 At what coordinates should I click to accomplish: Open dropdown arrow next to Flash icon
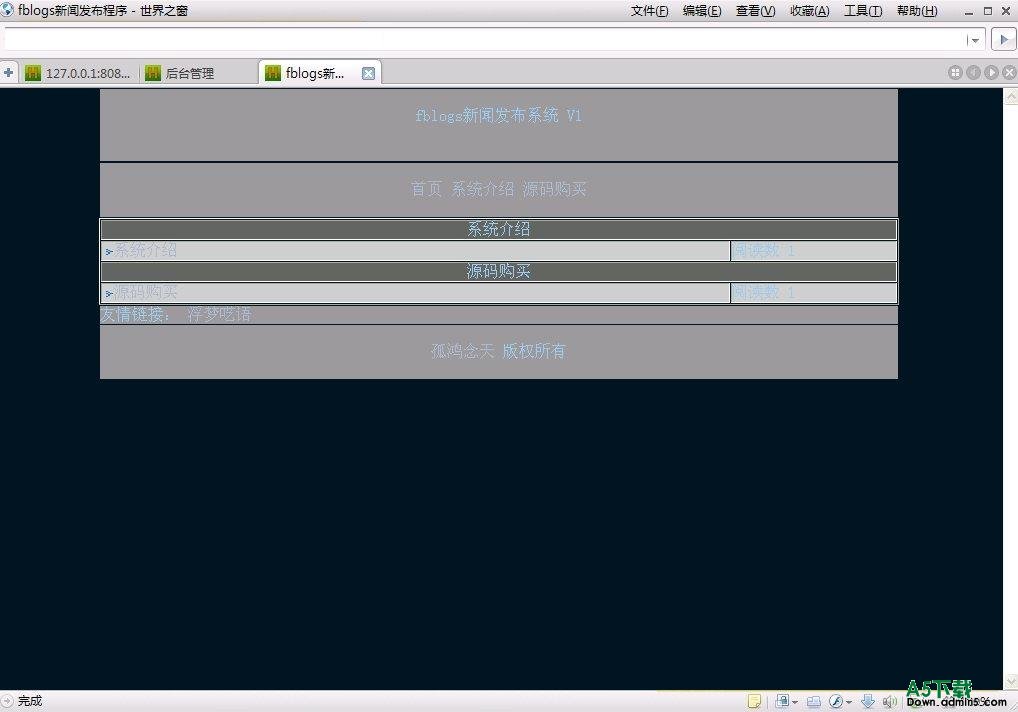849,702
